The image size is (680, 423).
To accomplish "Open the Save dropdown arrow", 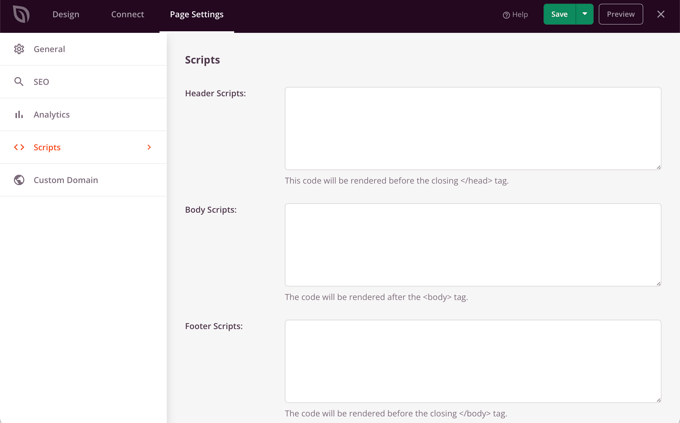I will [x=585, y=14].
